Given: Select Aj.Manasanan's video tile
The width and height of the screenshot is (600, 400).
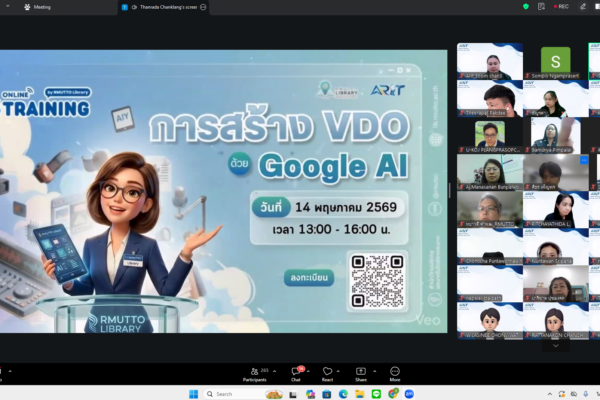Looking at the screenshot, I should click(x=490, y=173).
